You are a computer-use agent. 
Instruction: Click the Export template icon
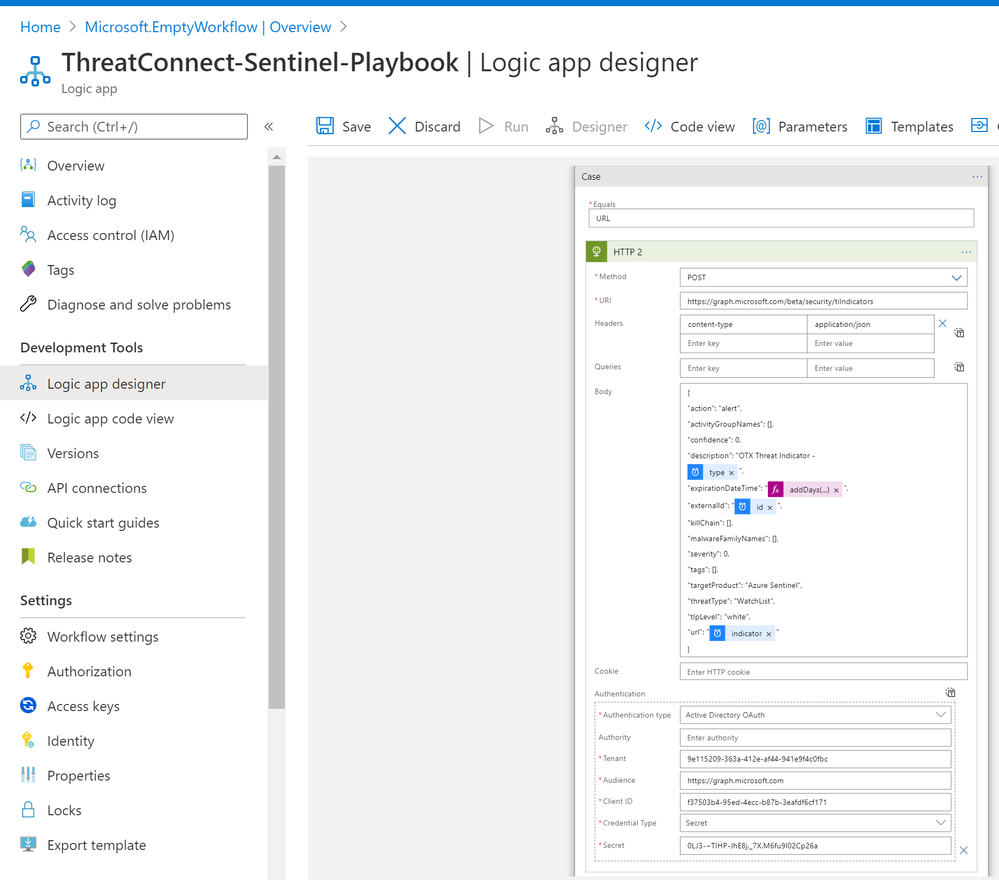point(28,844)
